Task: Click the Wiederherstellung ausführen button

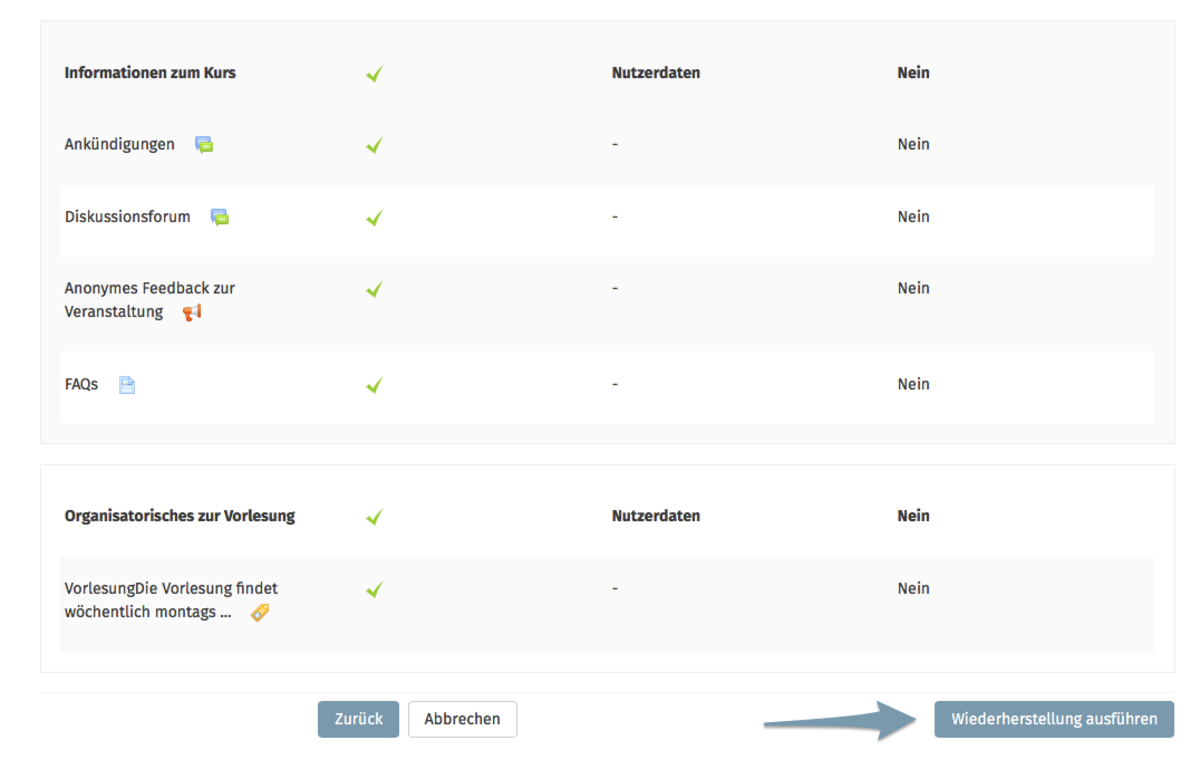Action: tap(1054, 719)
